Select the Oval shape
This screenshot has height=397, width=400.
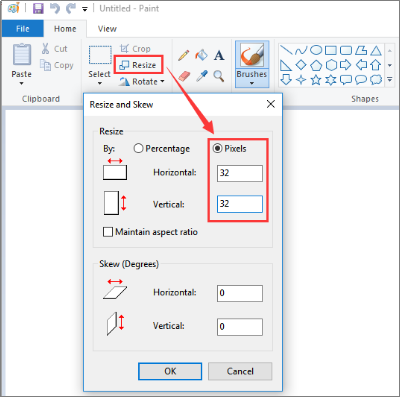point(316,50)
